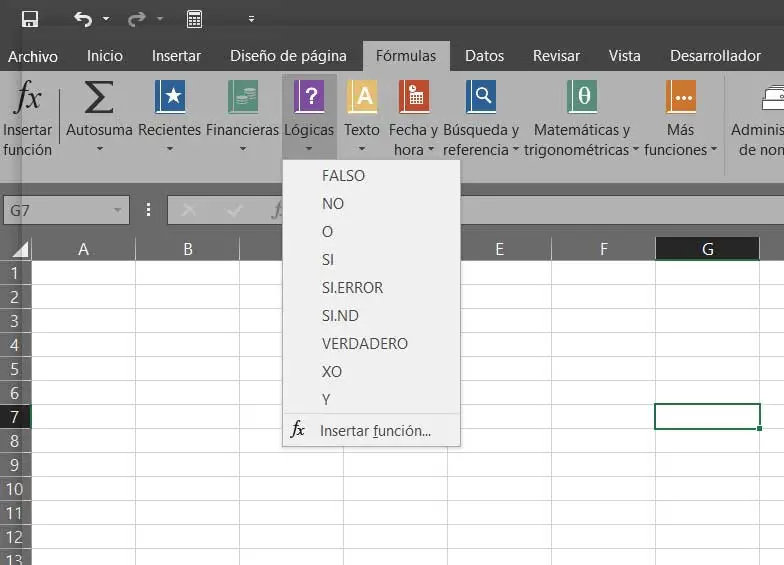Open Matemáticas y trigonométricas functions icon
Viewport: 784px width, 565px height.
coord(582,98)
